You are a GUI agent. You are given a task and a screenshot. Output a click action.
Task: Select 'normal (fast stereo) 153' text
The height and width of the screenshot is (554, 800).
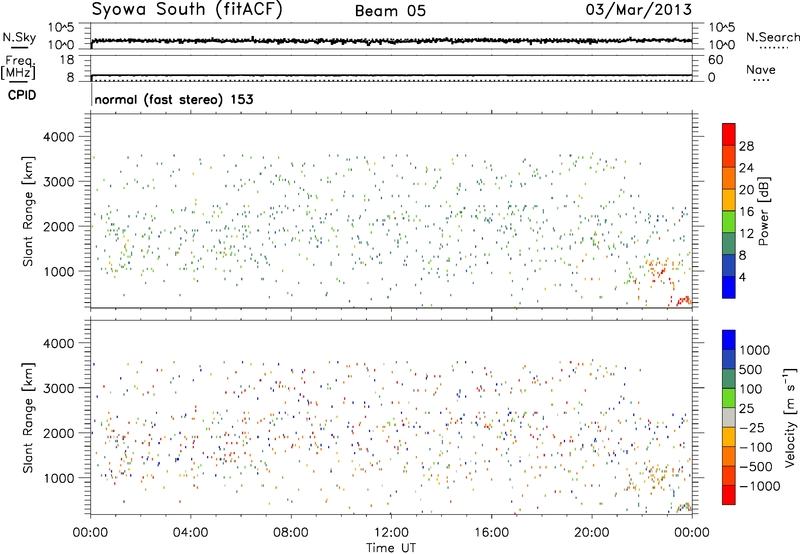tap(174, 99)
